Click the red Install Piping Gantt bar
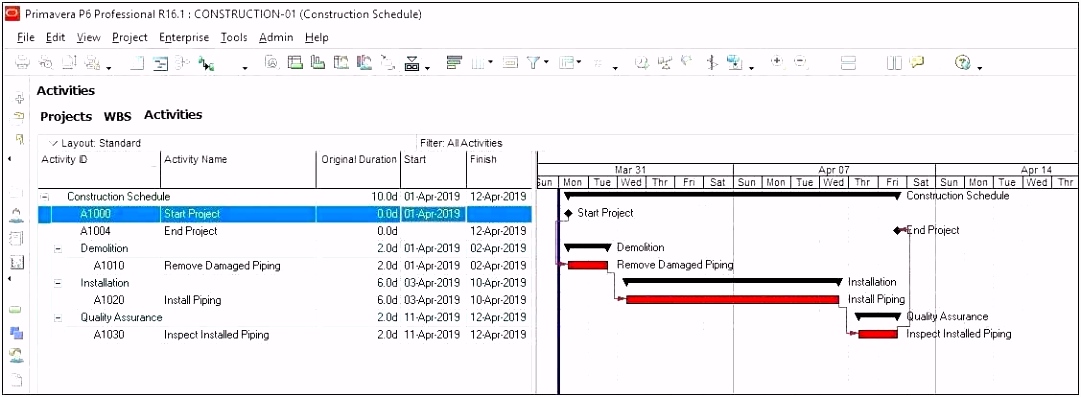The image size is (1081, 397). coord(733,299)
